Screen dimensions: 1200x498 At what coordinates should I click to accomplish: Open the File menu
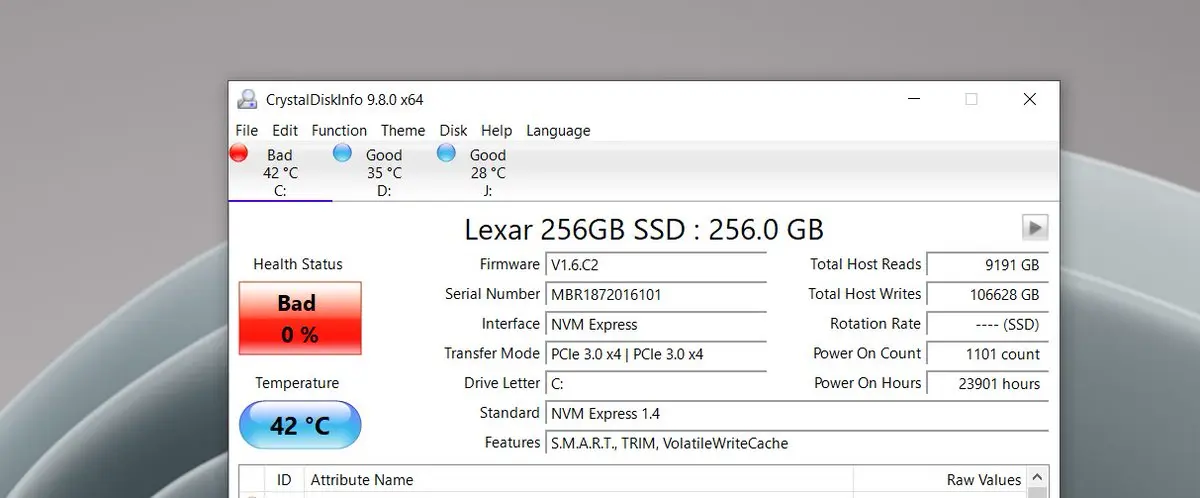tap(246, 131)
